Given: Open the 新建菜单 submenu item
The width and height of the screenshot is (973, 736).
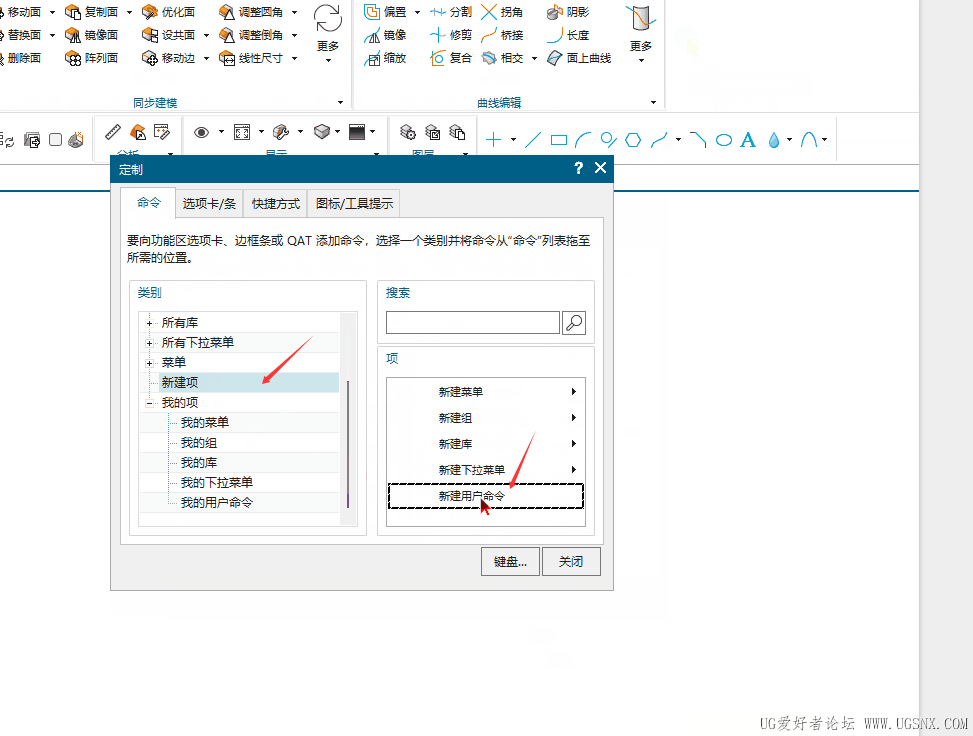Looking at the screenshot, I should [x=486, y=392].
